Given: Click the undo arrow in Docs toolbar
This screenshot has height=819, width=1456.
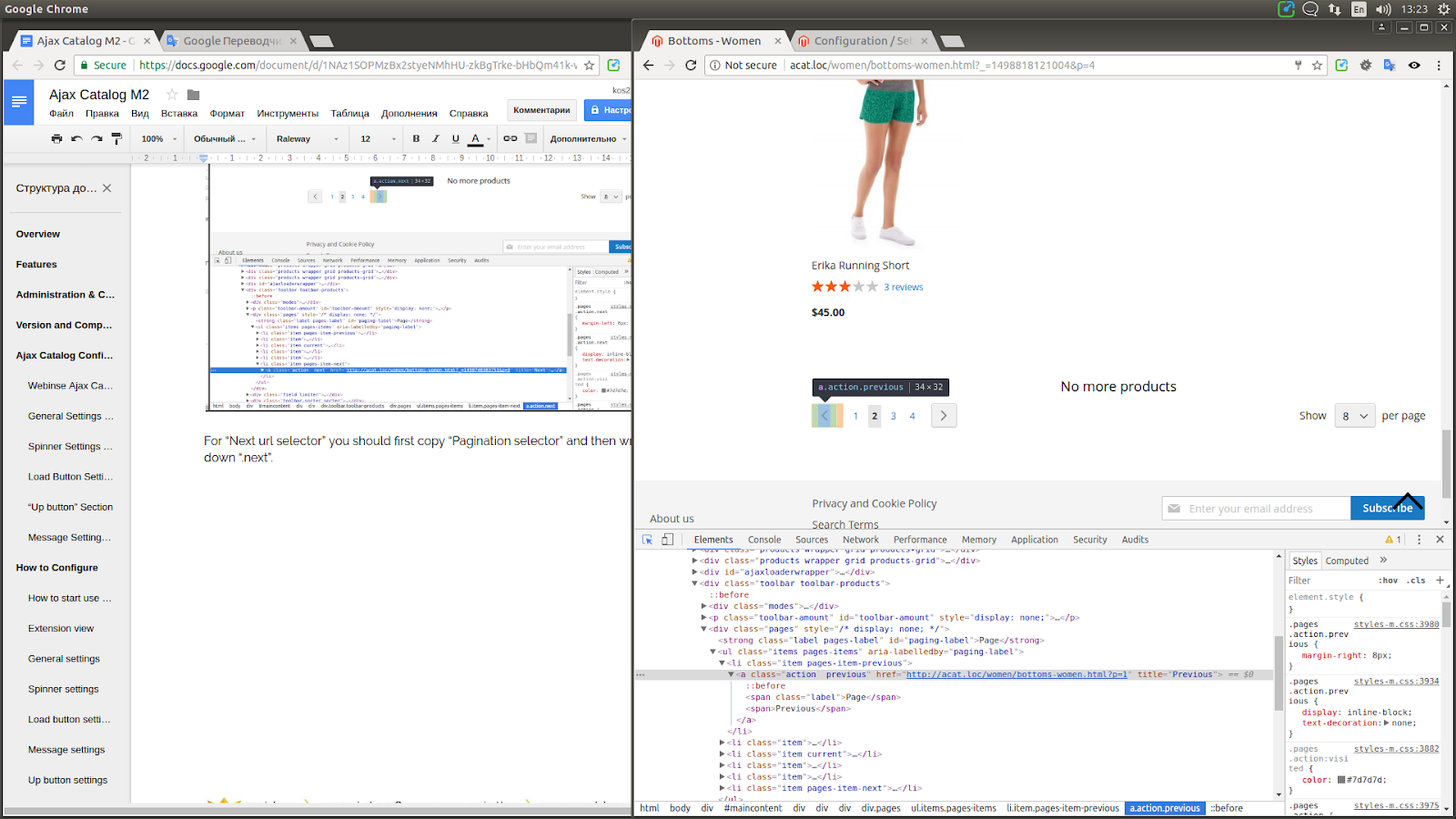Looking at the screenshot, I should pyautogui.click(x=76, y=138).
